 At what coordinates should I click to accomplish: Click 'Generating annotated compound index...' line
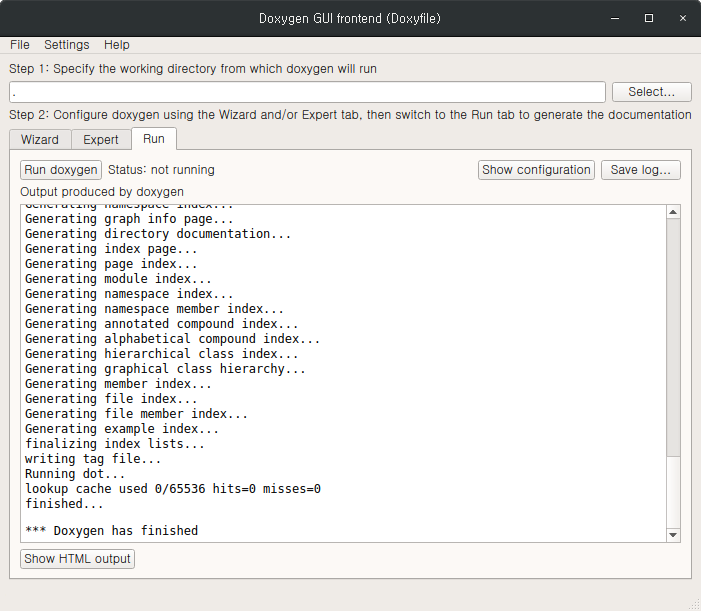point(162,324)
